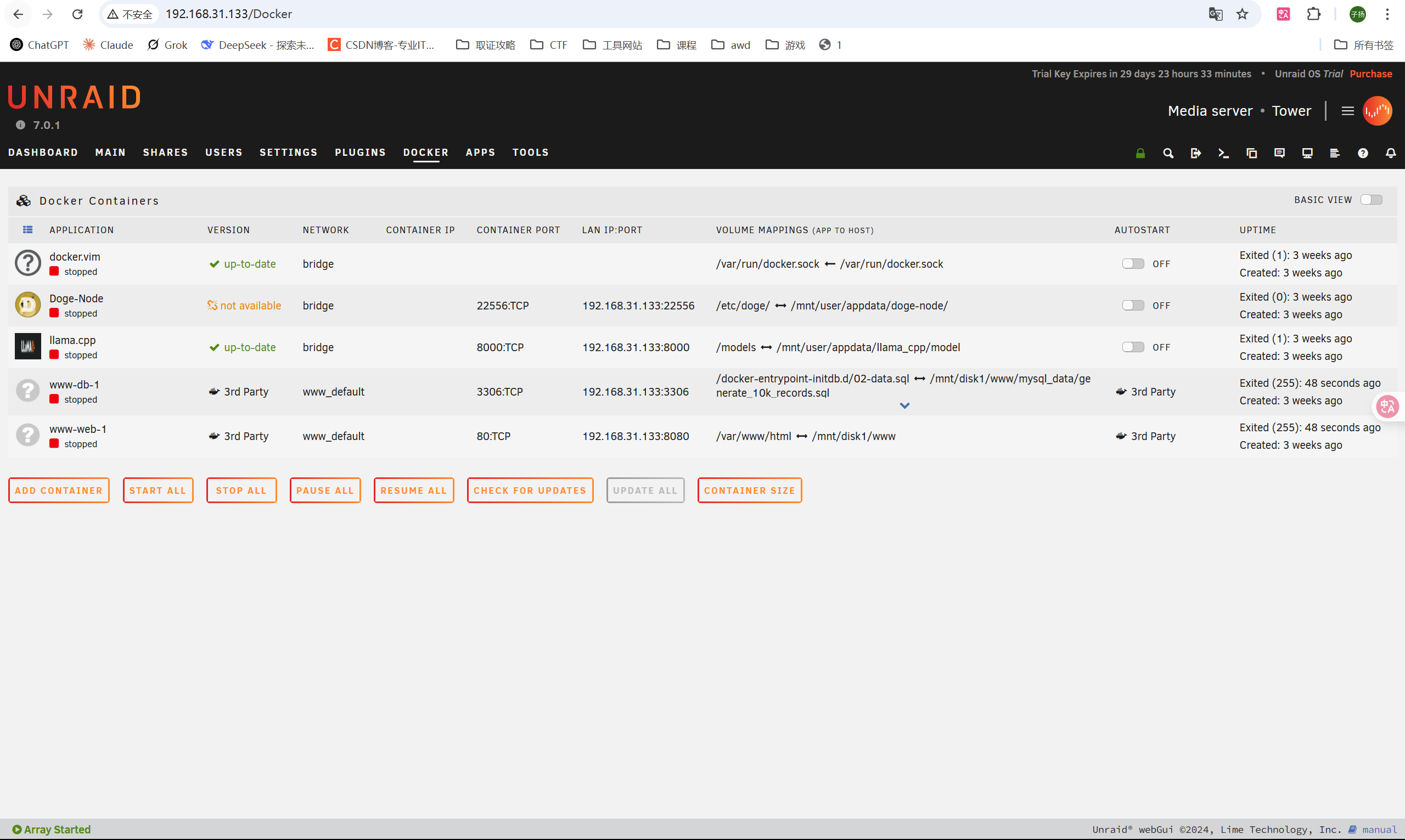Open the Dashboard tab
Screen dimensions: 1405x840
coord(43,153)
